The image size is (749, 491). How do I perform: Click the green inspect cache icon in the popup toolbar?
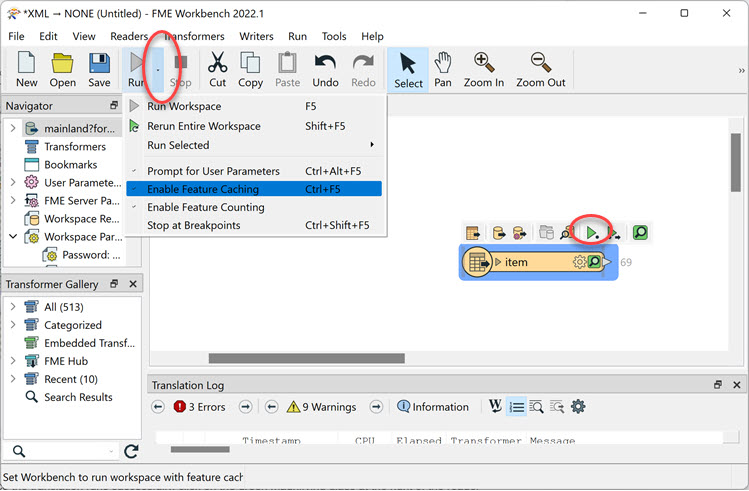[x=640, y=233]
